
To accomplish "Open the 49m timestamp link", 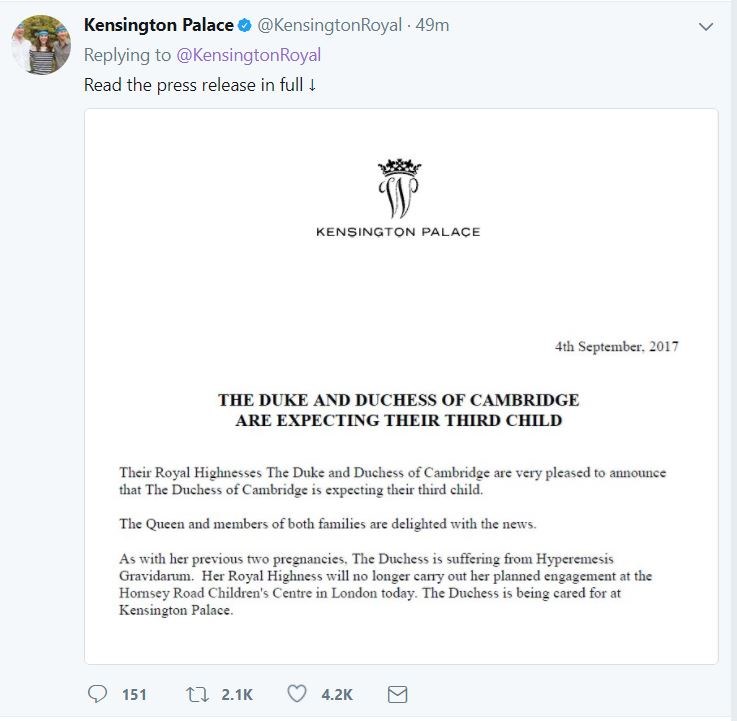I will click(433, 25).
